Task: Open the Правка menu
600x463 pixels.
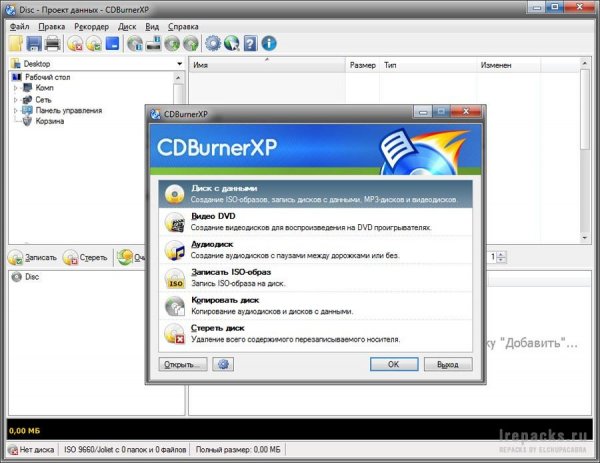Action: pyautogui.click(x=52, y=26)
